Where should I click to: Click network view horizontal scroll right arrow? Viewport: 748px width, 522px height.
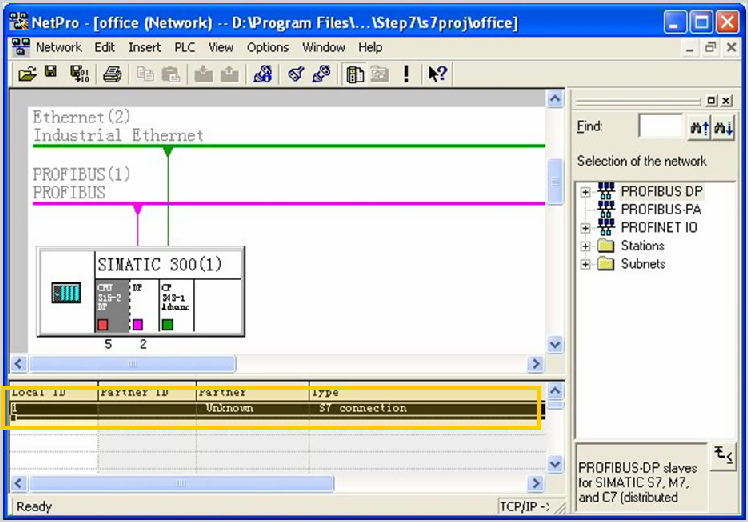click(536, 364)
